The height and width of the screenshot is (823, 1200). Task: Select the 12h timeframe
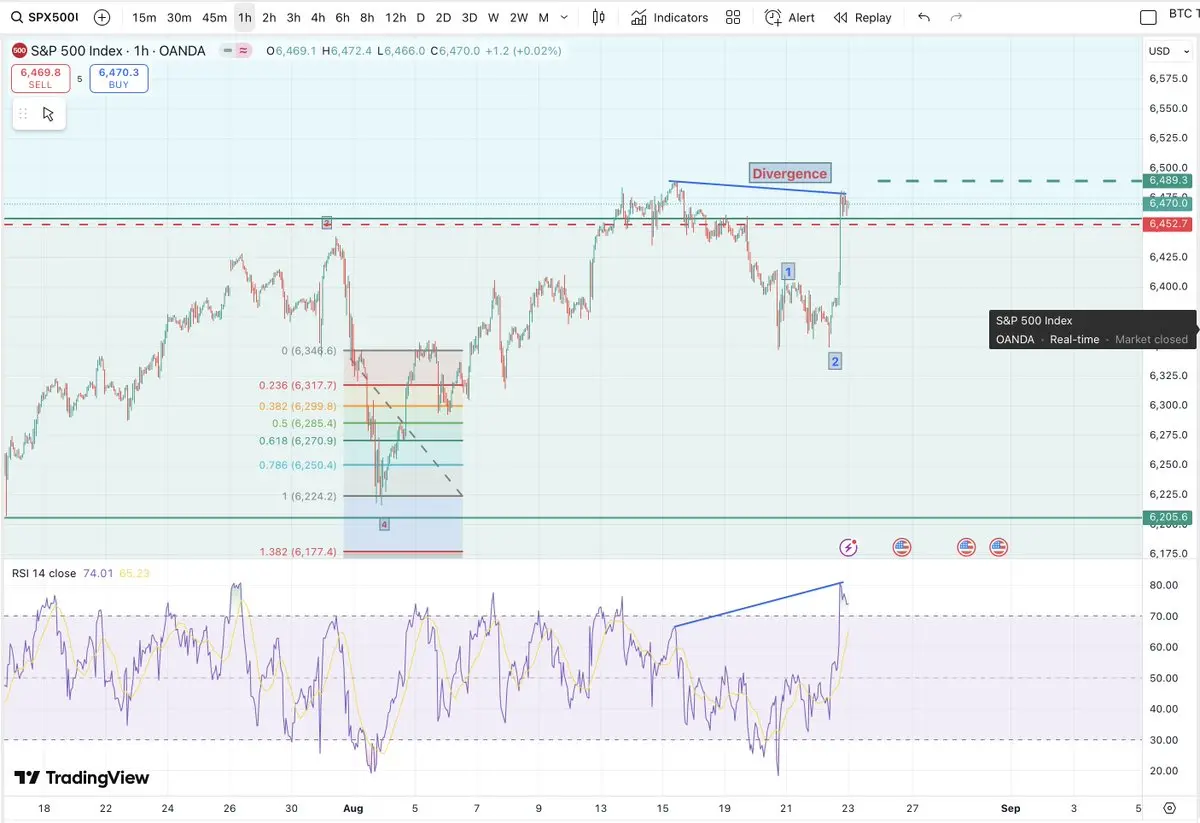pyautogui.click(x=395, y=17)
